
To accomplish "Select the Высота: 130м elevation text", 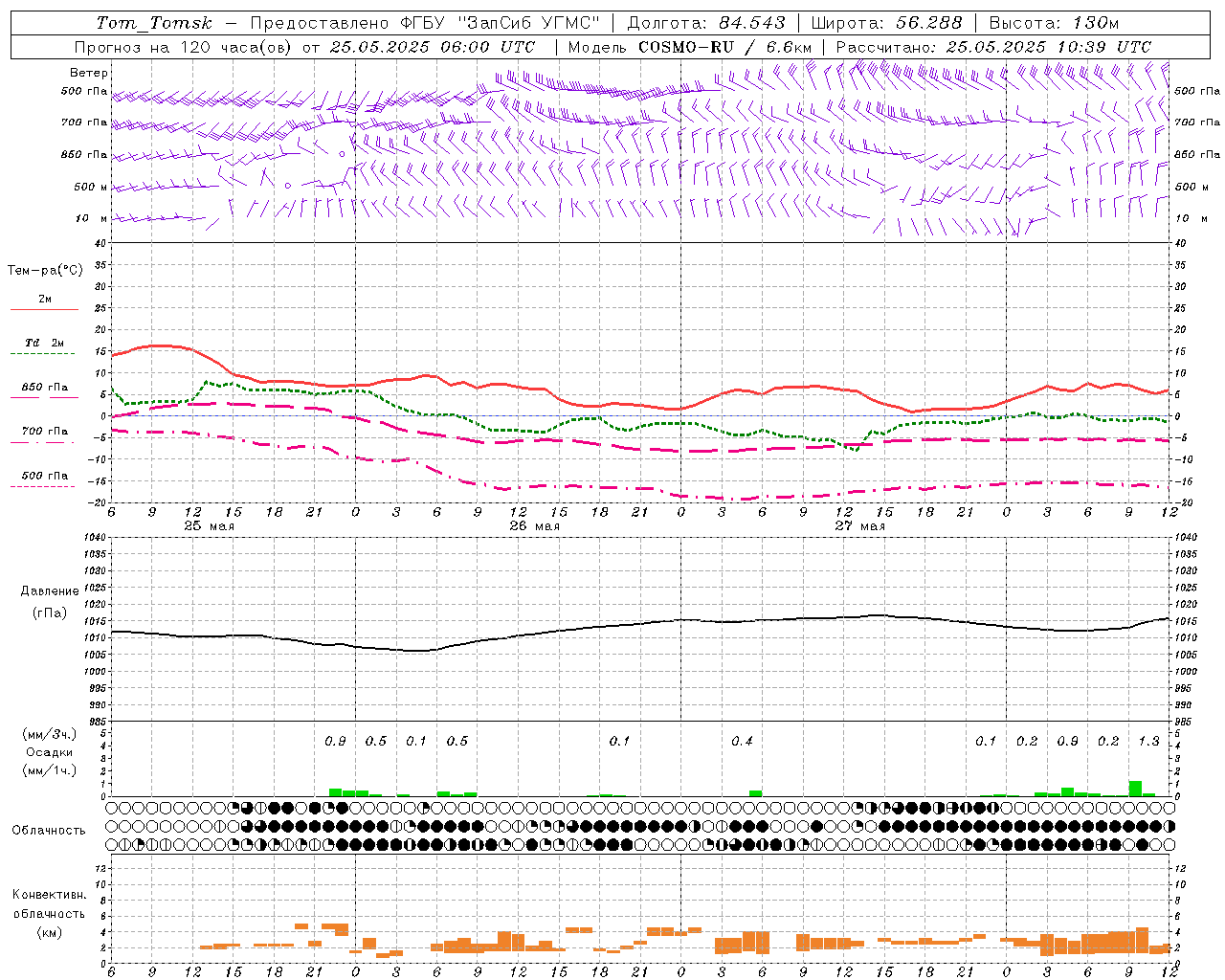I will click(x=1054, y=23).
